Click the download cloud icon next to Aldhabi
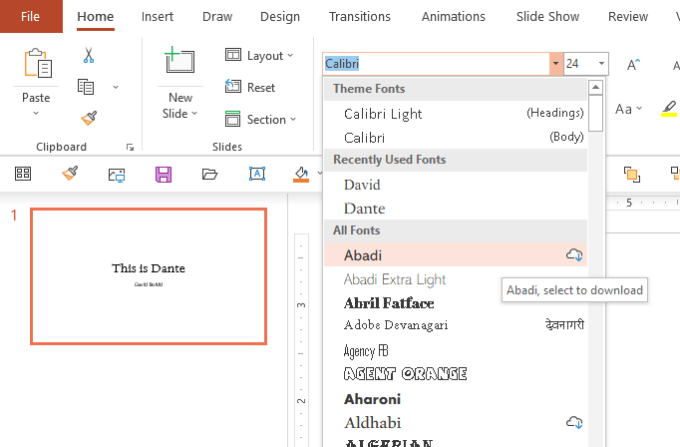This screenshot has height=447, width=680. pyautogui.click(x=574, y=422)
